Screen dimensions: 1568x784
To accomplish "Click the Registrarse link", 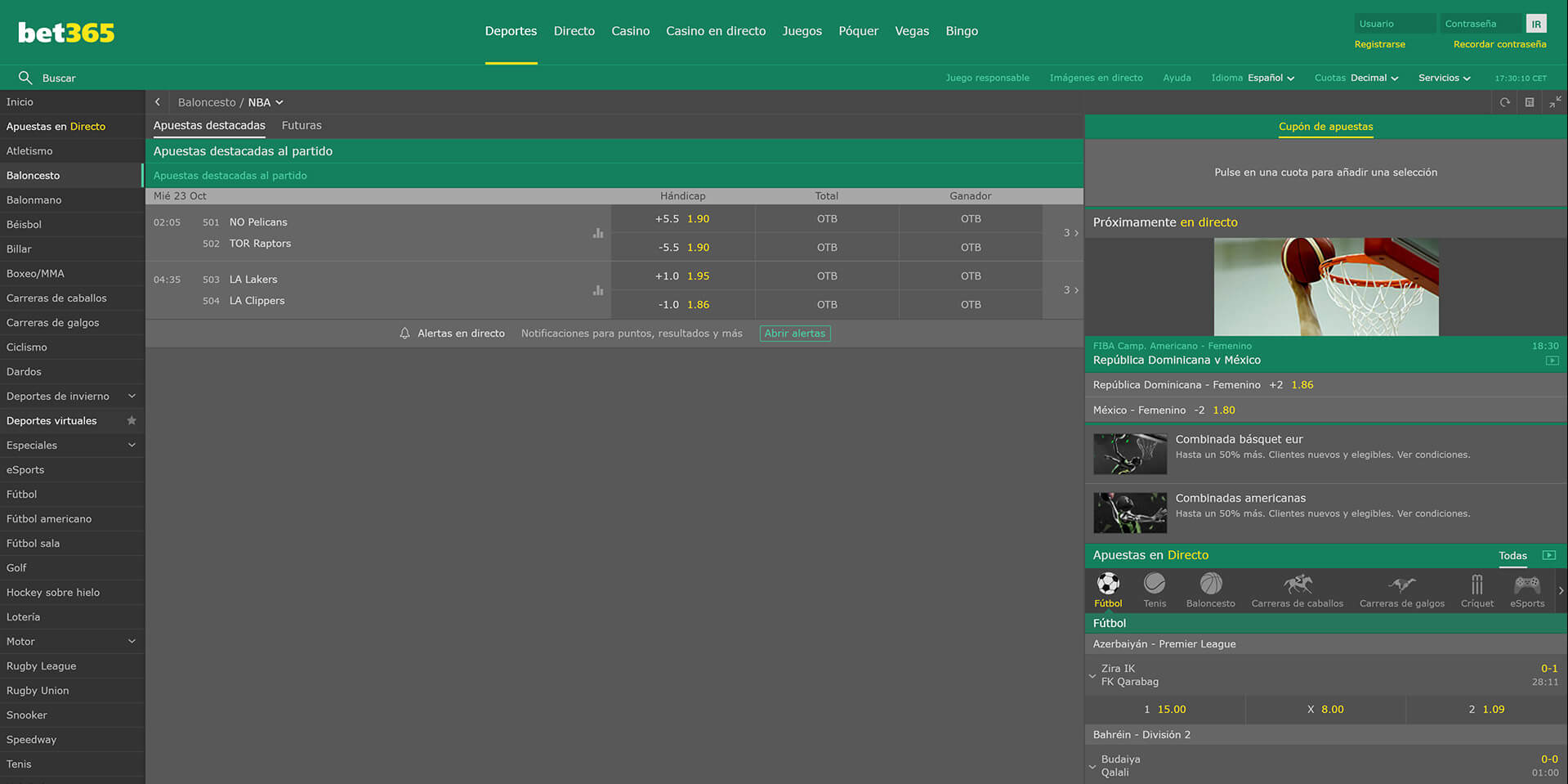I will click(x=1379, y=44).
